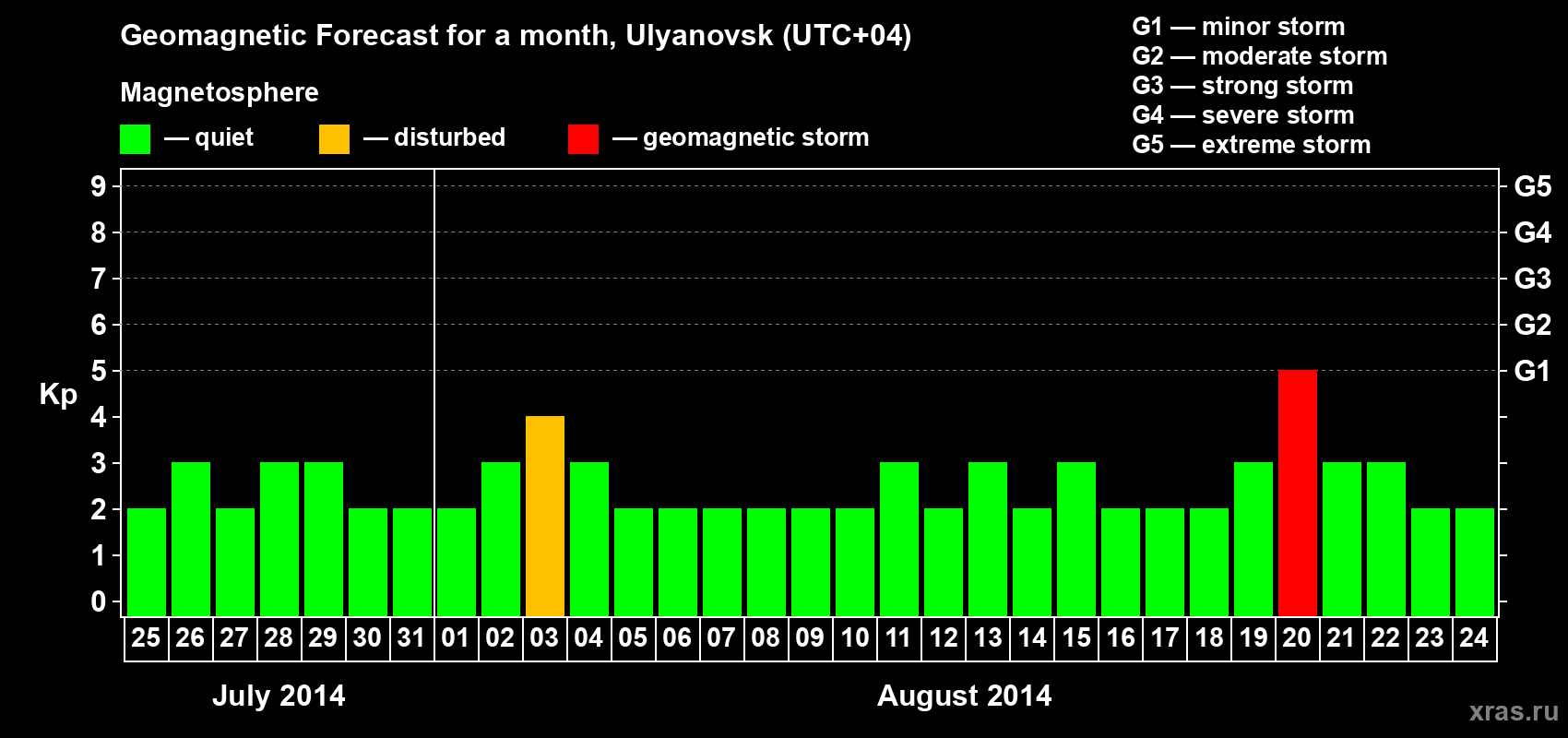Screen dimensions: 1568x738
Task: Click the orange disturbed legend swatch
Action: click(x=334, y=139)
